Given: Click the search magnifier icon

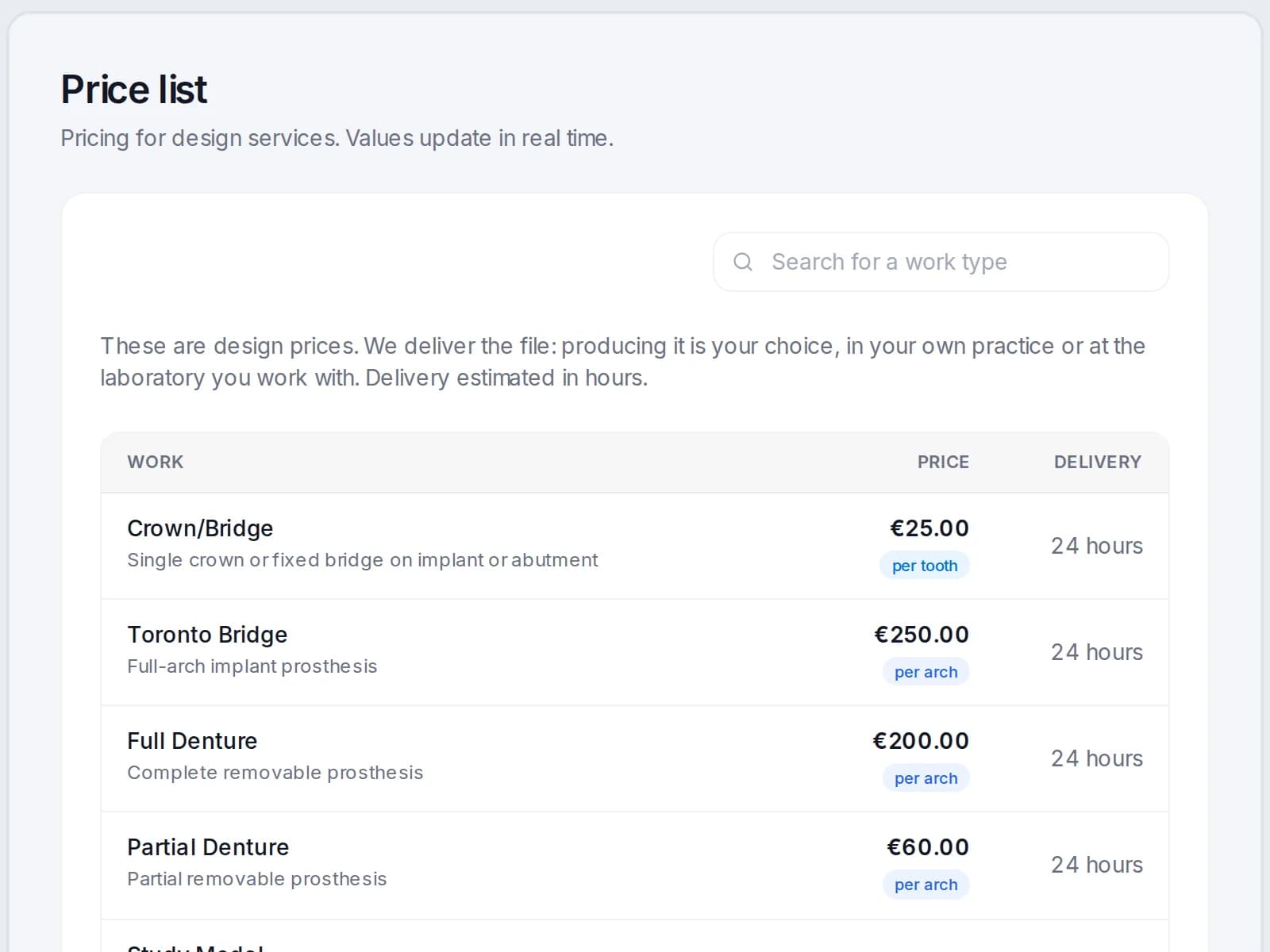Looking at the screenshot, I should coord(743,262).
